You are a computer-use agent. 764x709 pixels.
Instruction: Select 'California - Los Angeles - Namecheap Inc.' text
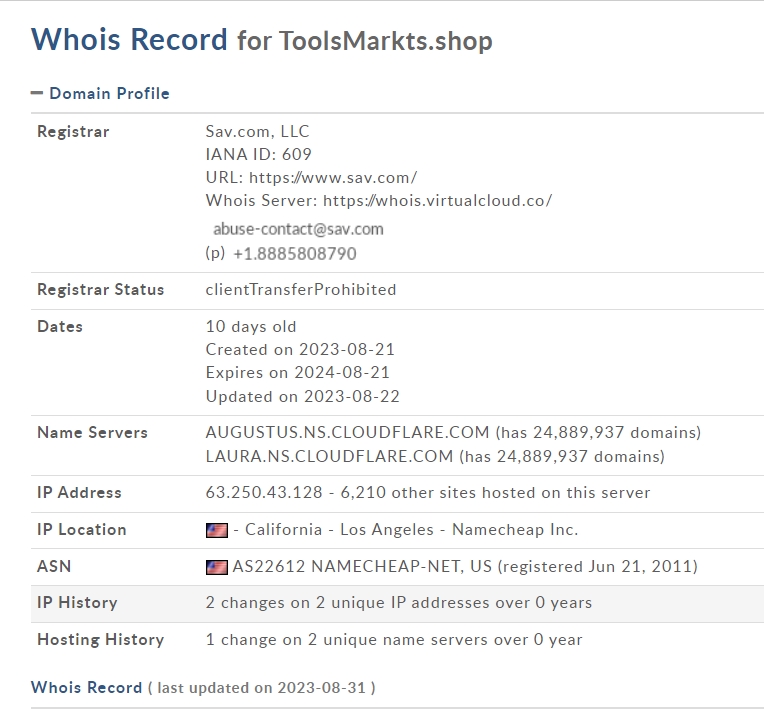(411, 530)
